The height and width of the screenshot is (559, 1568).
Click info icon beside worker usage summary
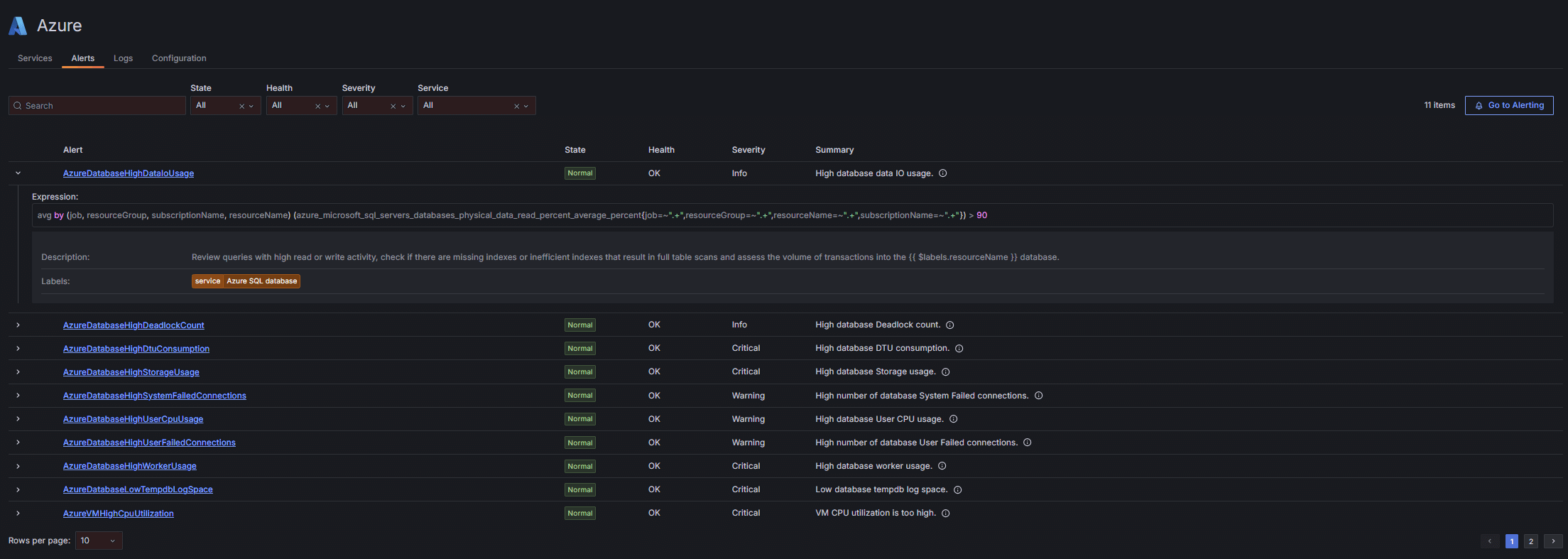(x=942, y=467)
